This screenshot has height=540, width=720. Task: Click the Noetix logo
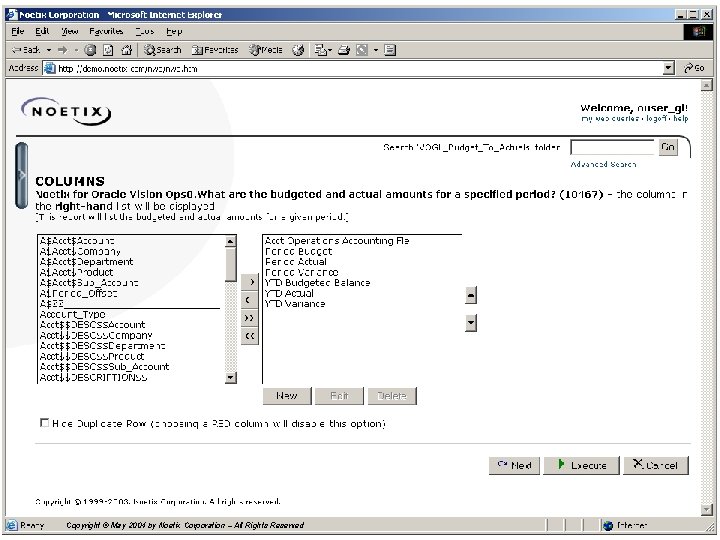[x=67, y=111]
